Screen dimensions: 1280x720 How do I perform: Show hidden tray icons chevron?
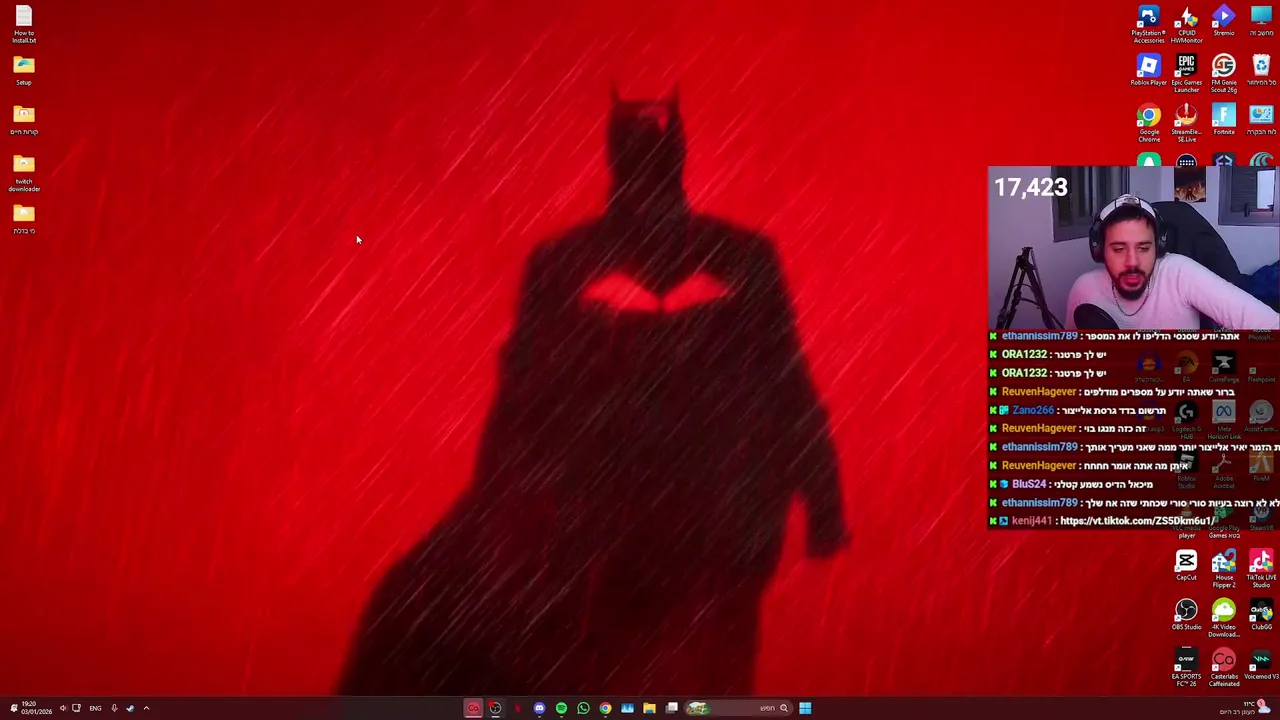click(146, 708)
